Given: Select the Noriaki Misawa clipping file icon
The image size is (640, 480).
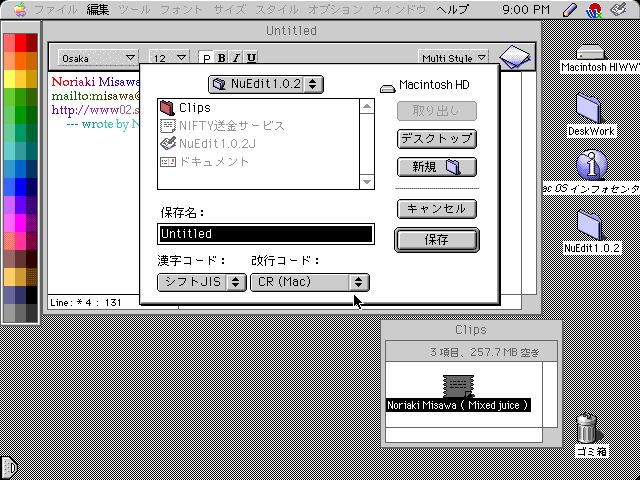Looking at the screenshot, I should pos(458,386).
